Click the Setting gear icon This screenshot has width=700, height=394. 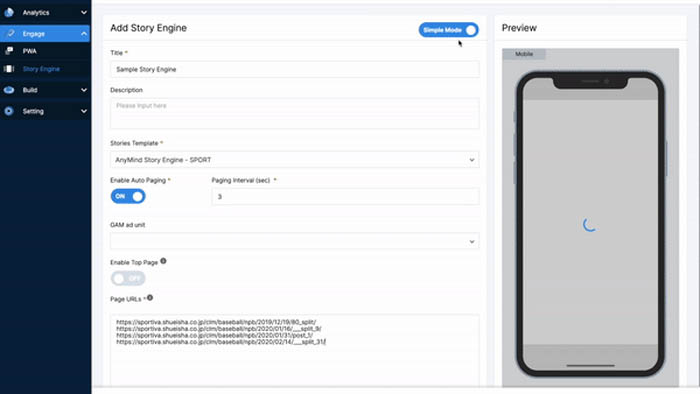point(9,111)
